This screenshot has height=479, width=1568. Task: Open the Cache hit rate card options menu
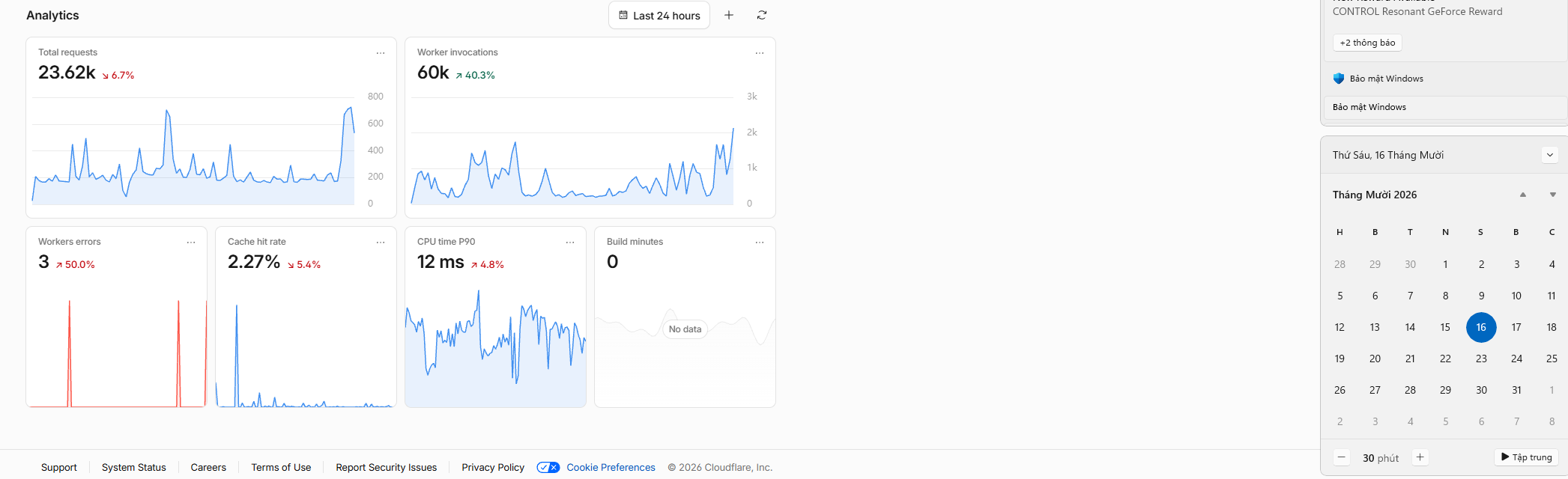(x=381, y=242)
